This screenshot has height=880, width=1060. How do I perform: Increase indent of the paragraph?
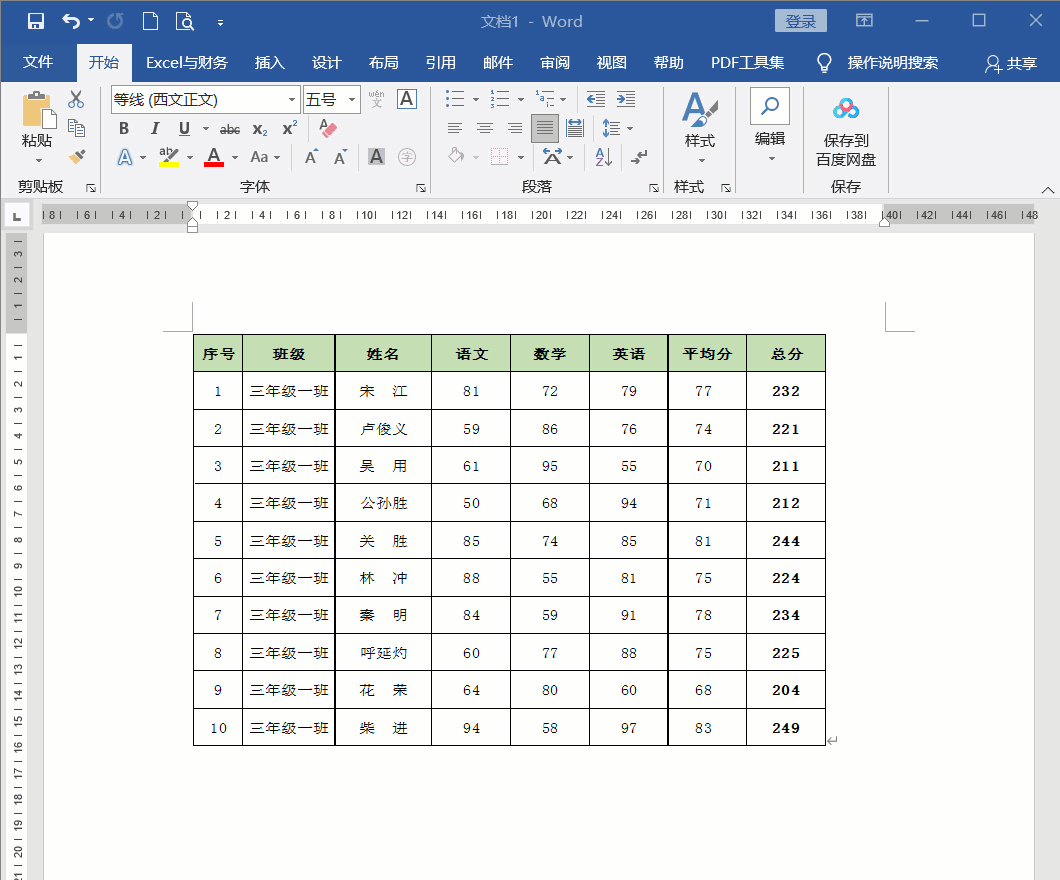pos(626,99)
